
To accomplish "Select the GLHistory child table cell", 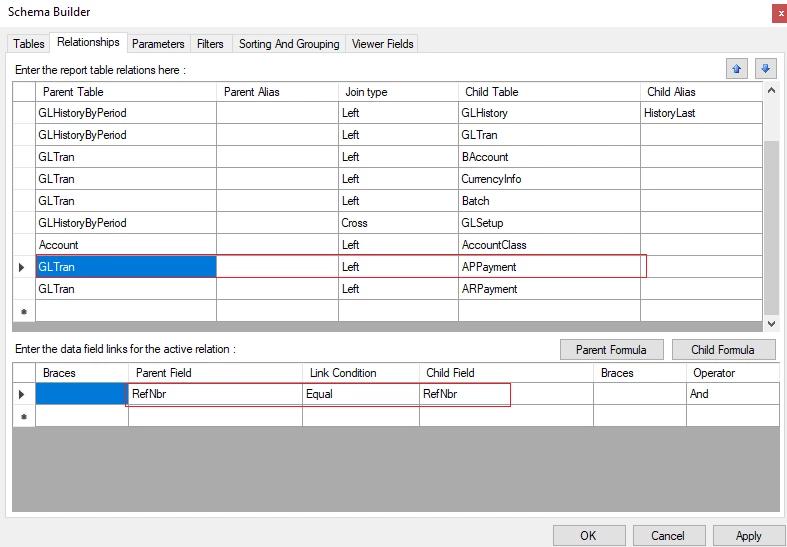I will coord(549,113).
